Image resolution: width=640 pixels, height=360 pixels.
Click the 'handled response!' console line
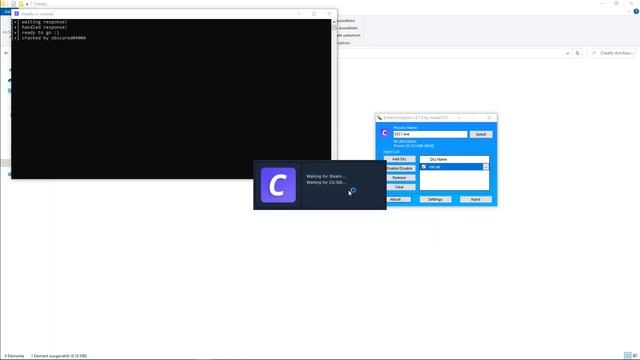(x=40, y=27)
